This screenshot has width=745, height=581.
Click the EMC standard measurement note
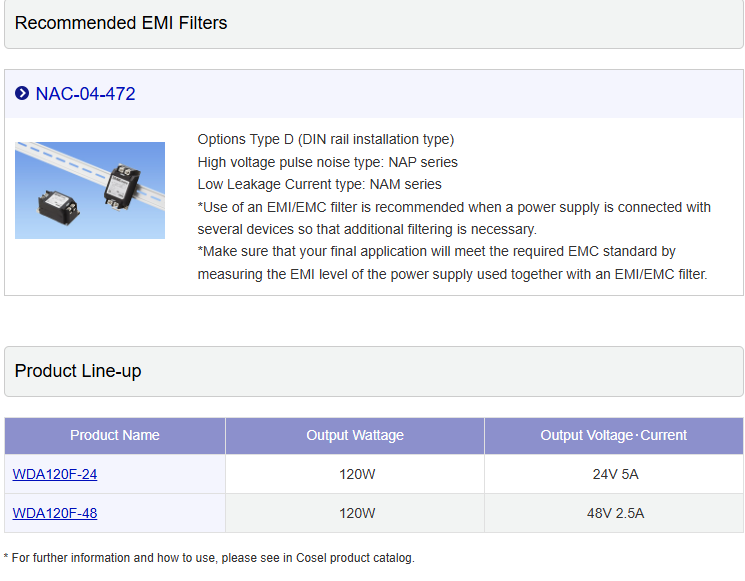[x=452, y=263]
